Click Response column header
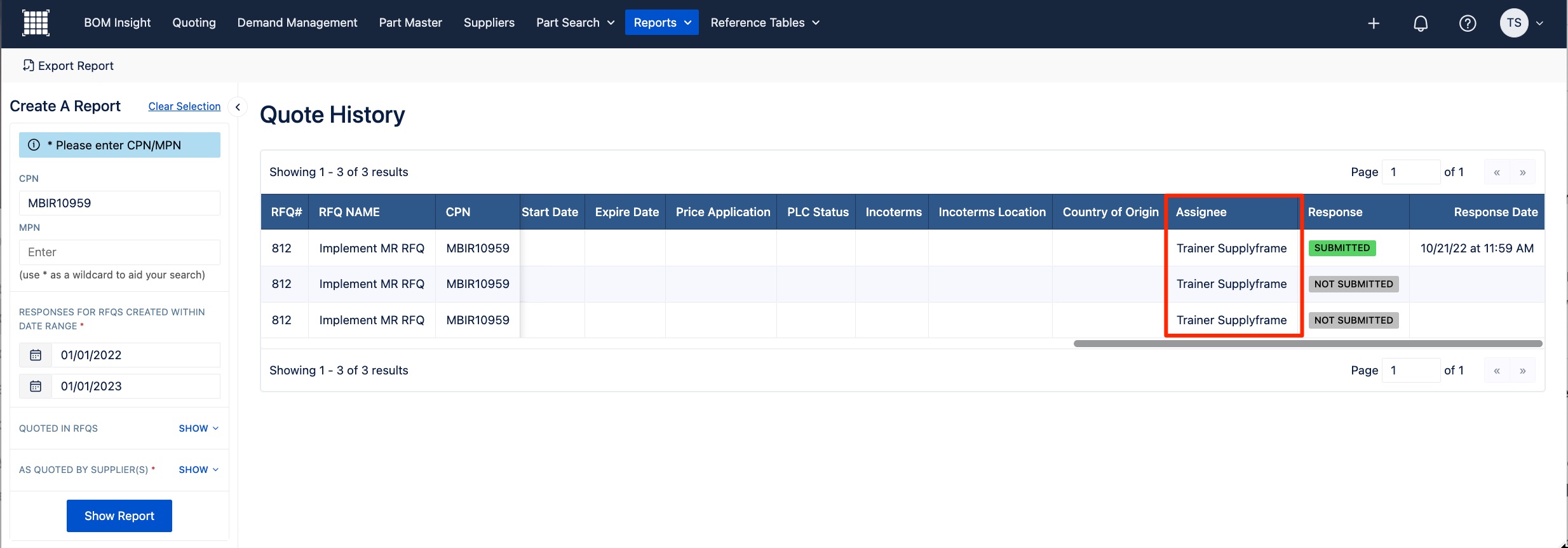 [1354, 212]
